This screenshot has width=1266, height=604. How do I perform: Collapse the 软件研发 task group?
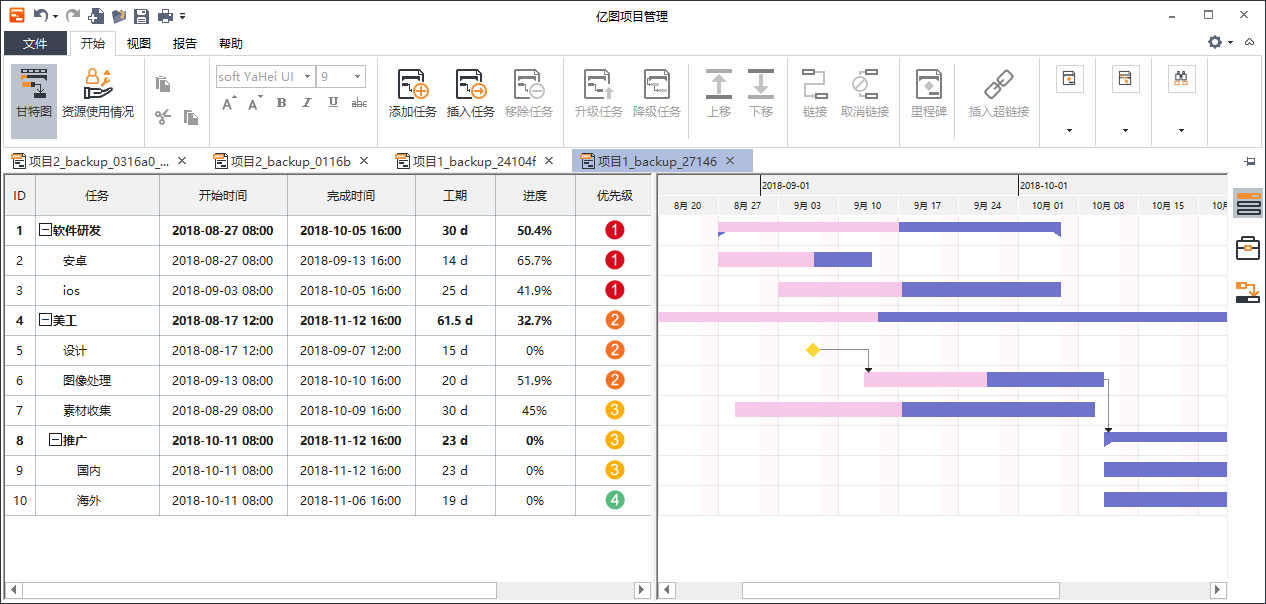[x=45, y=231]
